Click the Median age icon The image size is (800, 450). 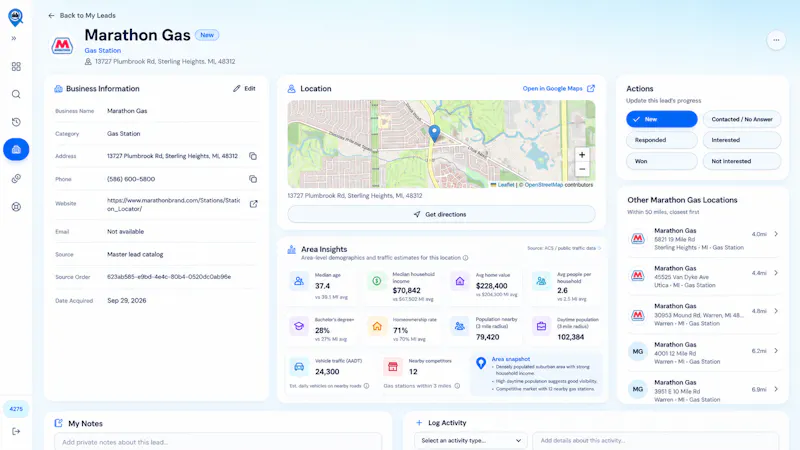(x=299, y=281)
